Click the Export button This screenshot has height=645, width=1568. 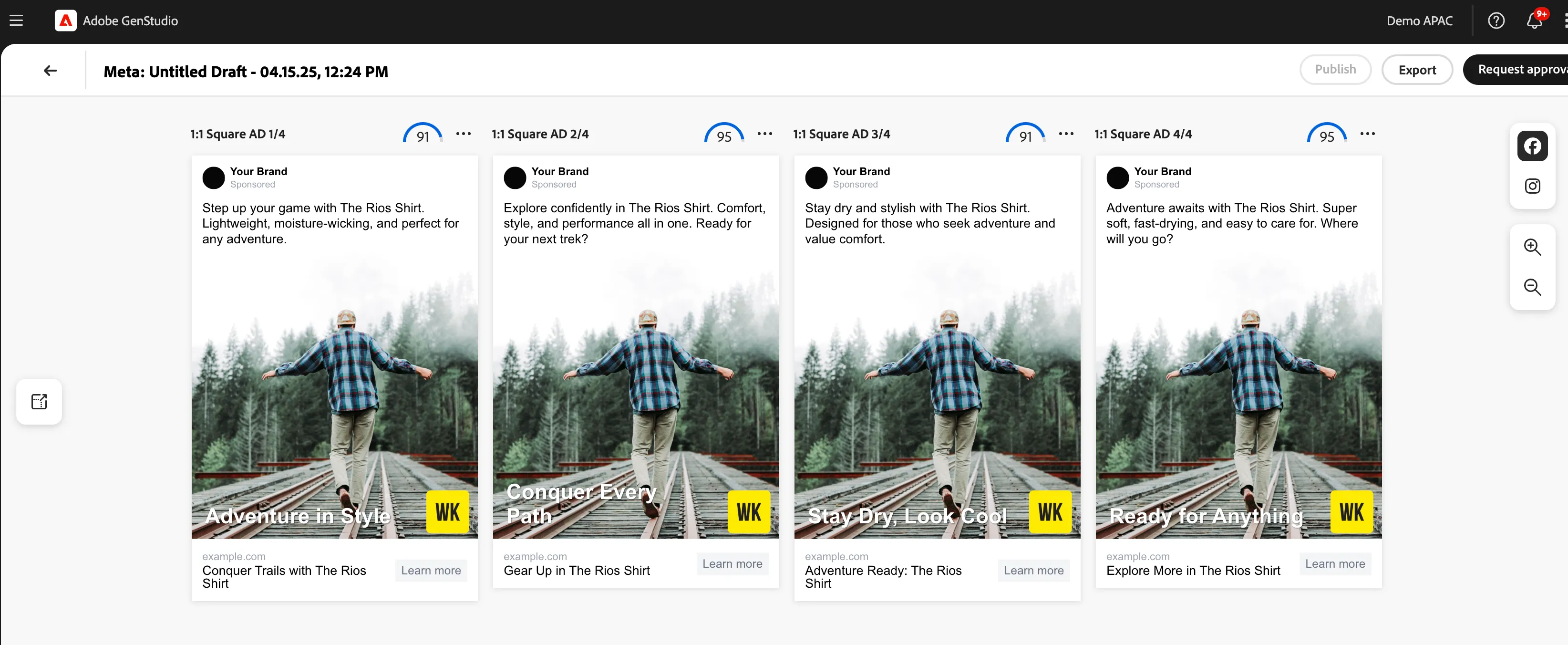pos(1417,70)
